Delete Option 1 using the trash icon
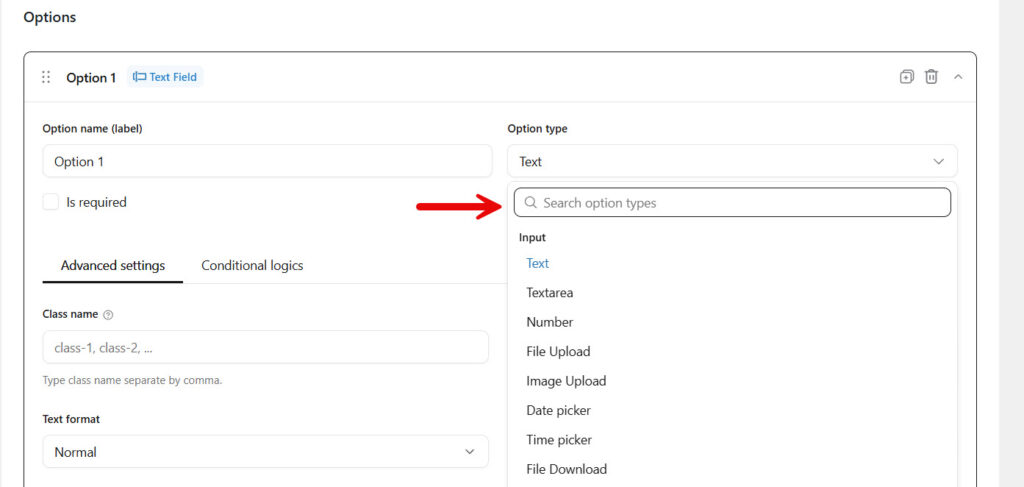Image resolution: width=1024 pixels, height=487 pixels. pos(931,76)
